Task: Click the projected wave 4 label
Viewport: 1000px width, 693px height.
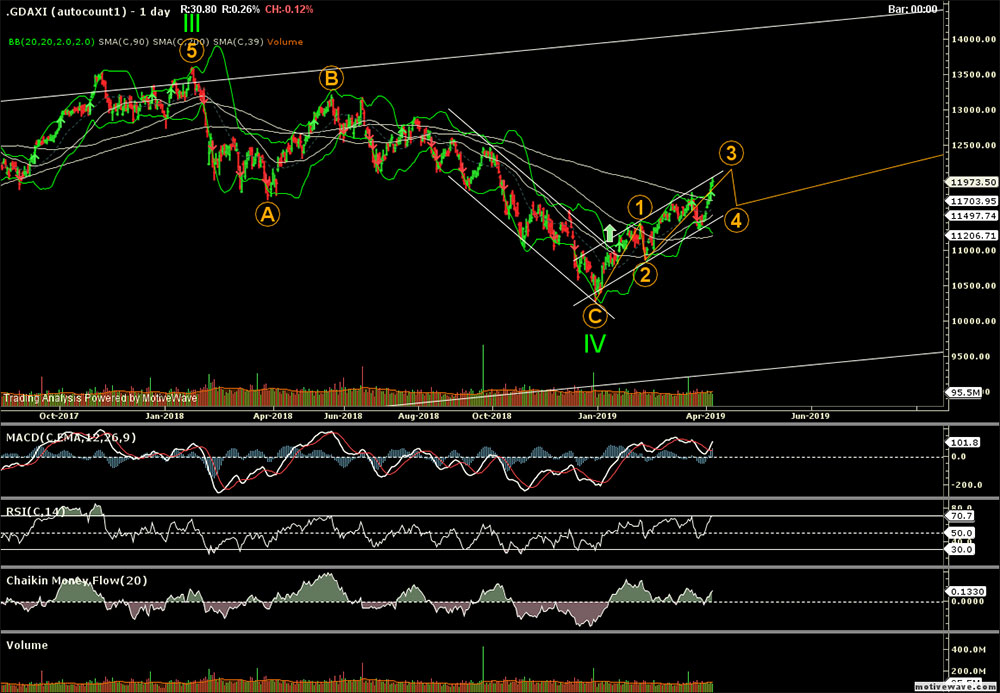Action: click(733, 219)
